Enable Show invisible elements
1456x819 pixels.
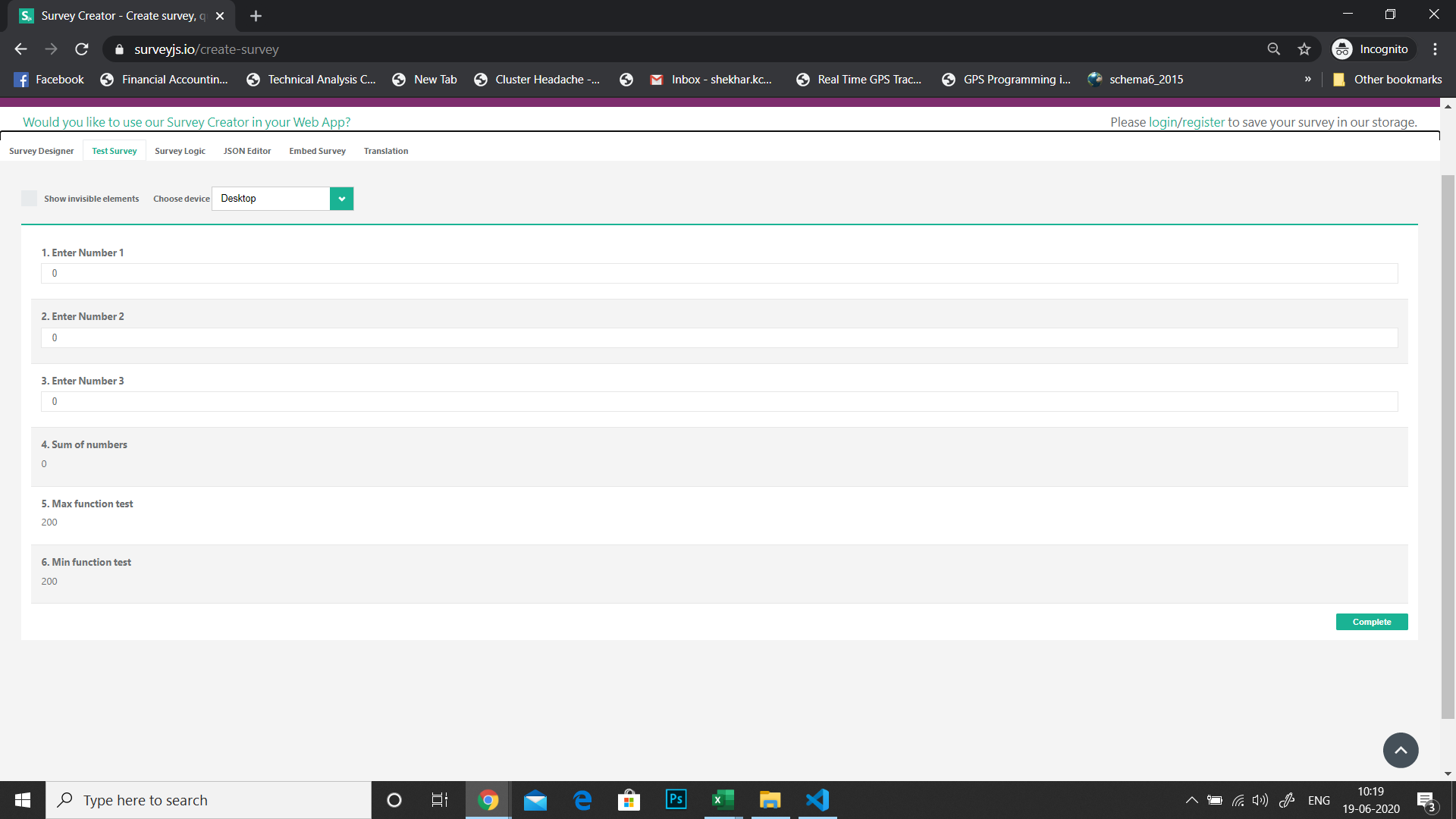tap(29, 198)
